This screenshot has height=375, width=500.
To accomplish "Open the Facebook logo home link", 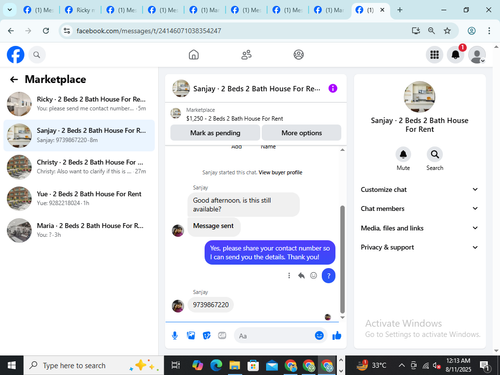I will [x=15, y=54].
